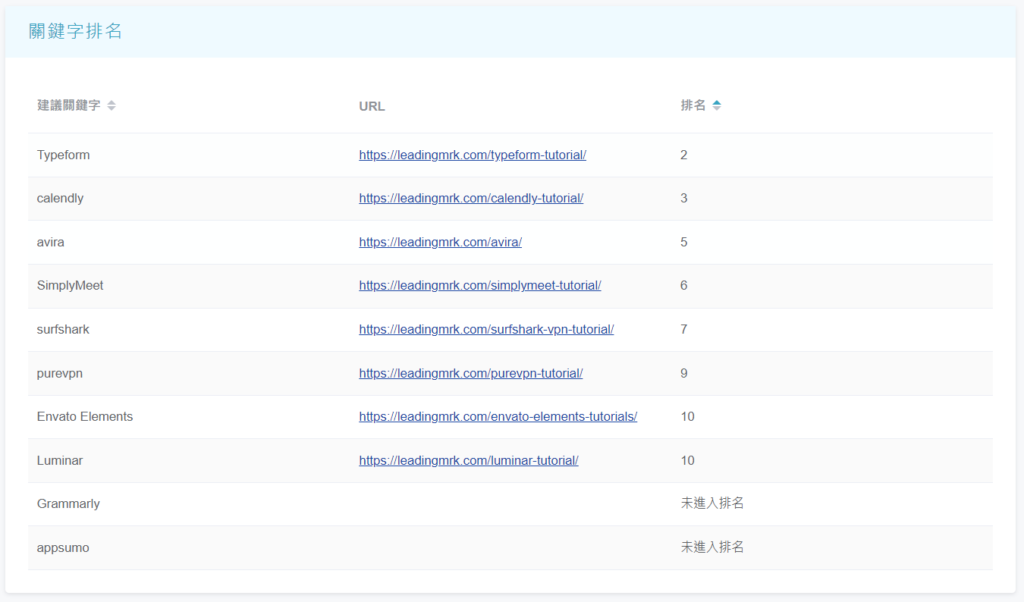The image size is (1024, 602).
Task: Open the calendly-tutorial URL link
Action: point(471,198)
